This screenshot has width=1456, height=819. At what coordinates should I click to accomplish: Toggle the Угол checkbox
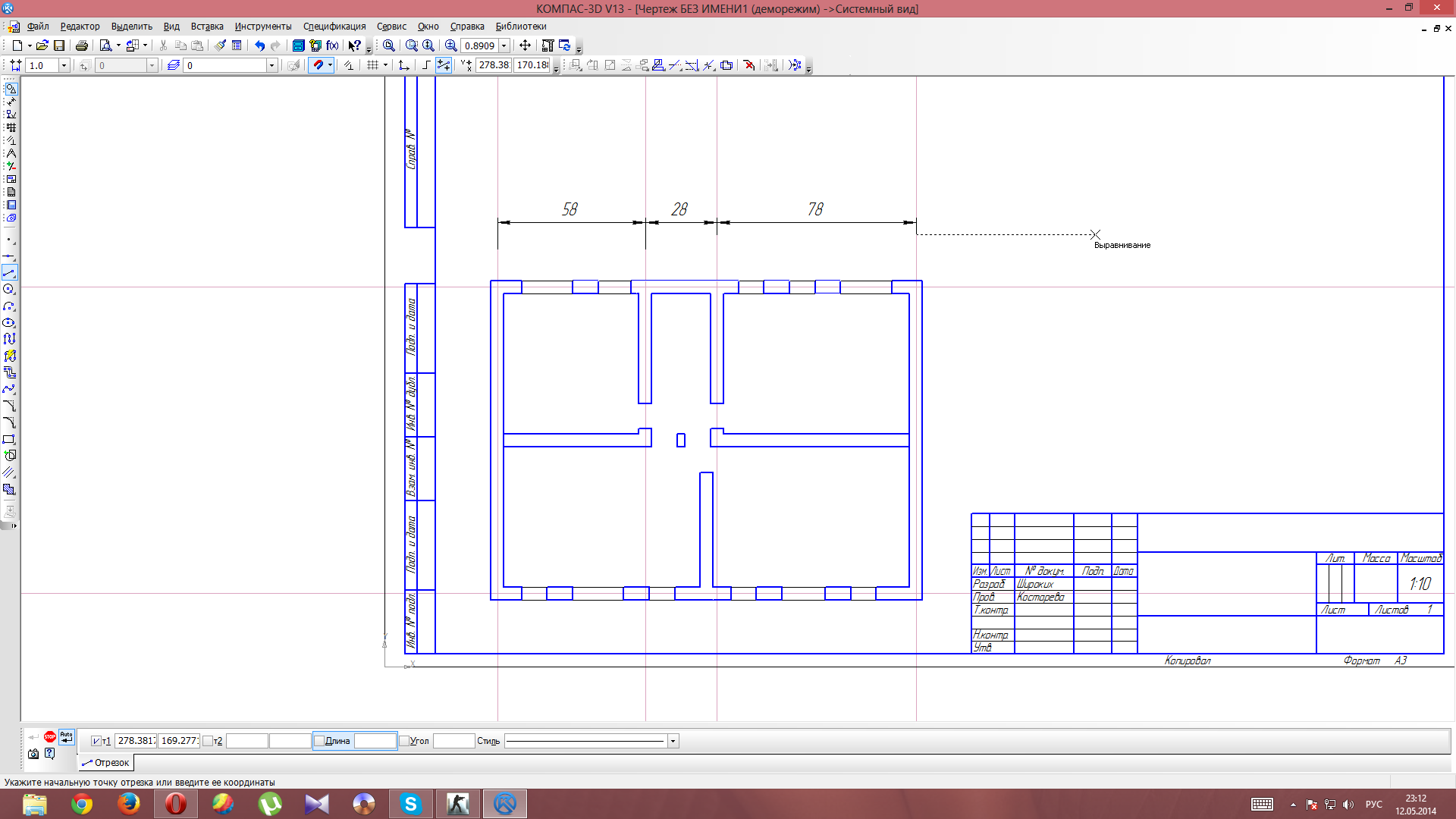tap(404, 741)
